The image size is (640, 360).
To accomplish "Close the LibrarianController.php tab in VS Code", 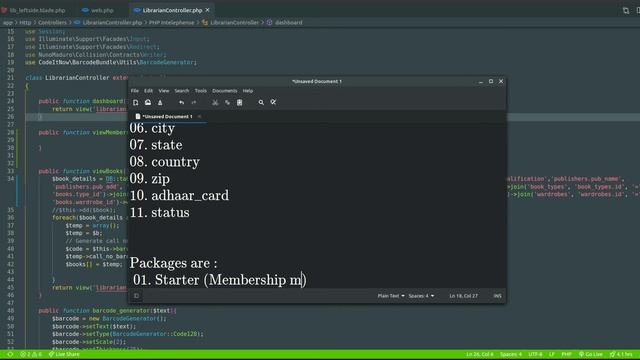I will [208, 10].
